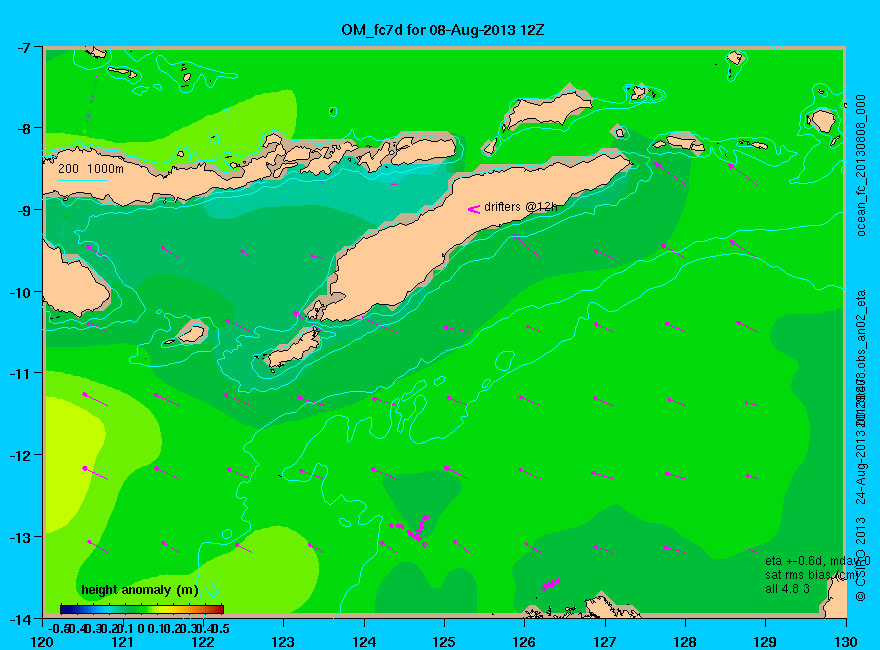
Task: Click longitude tick label 127
Action: (605, 642)
